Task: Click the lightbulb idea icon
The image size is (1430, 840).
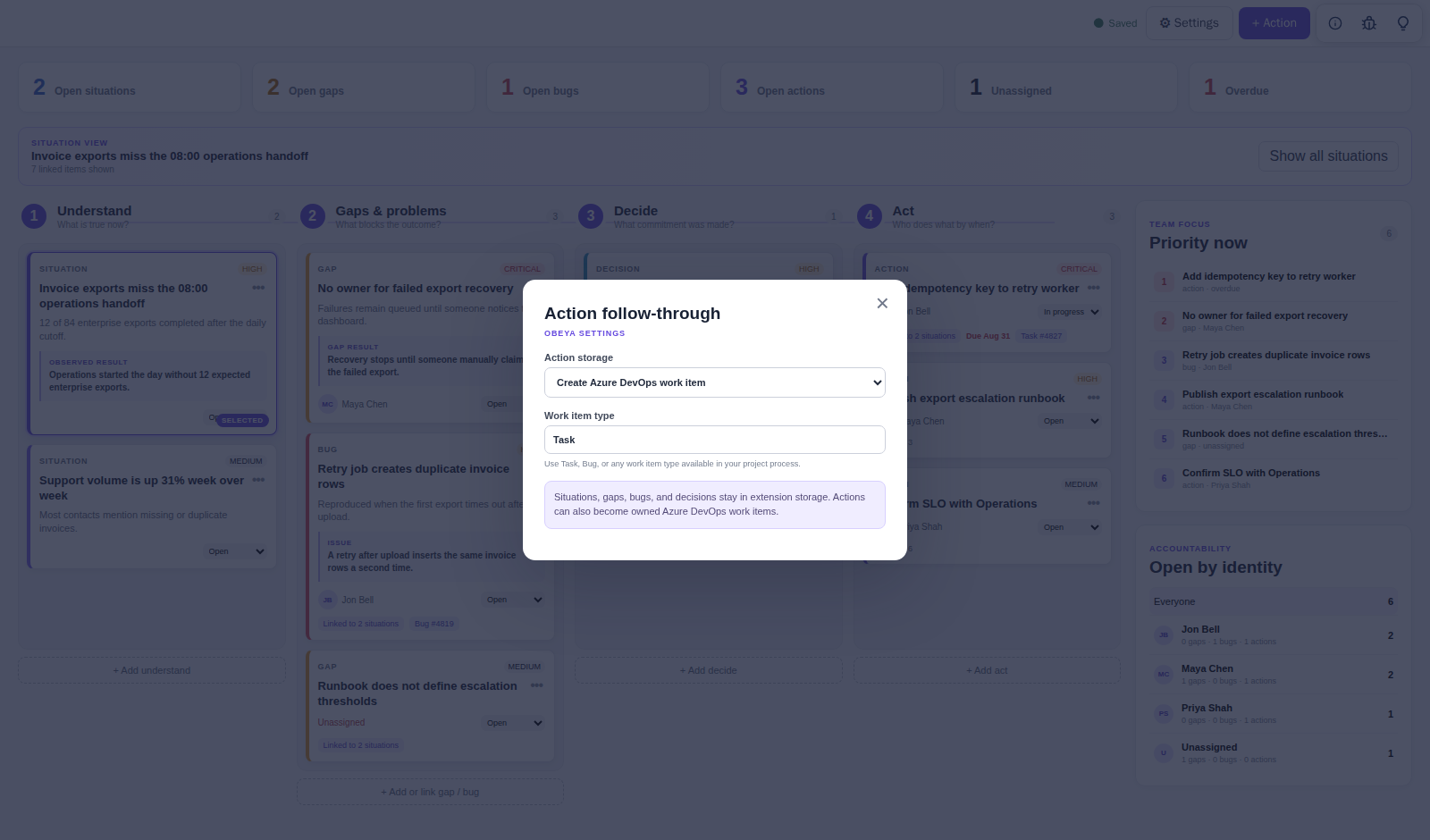Action: coord(1403,23)
